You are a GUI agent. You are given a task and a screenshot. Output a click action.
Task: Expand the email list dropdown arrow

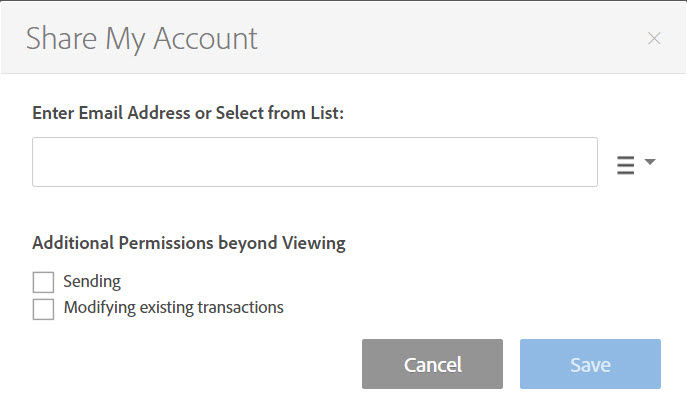click(650, 162)
